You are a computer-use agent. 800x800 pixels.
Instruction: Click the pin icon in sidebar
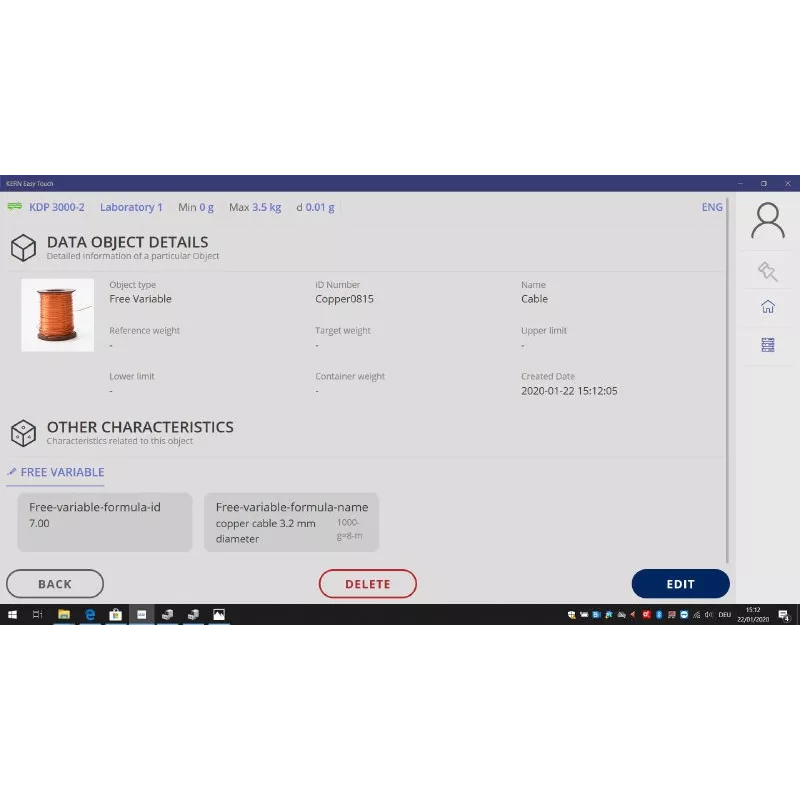click(x=767, y=270)
